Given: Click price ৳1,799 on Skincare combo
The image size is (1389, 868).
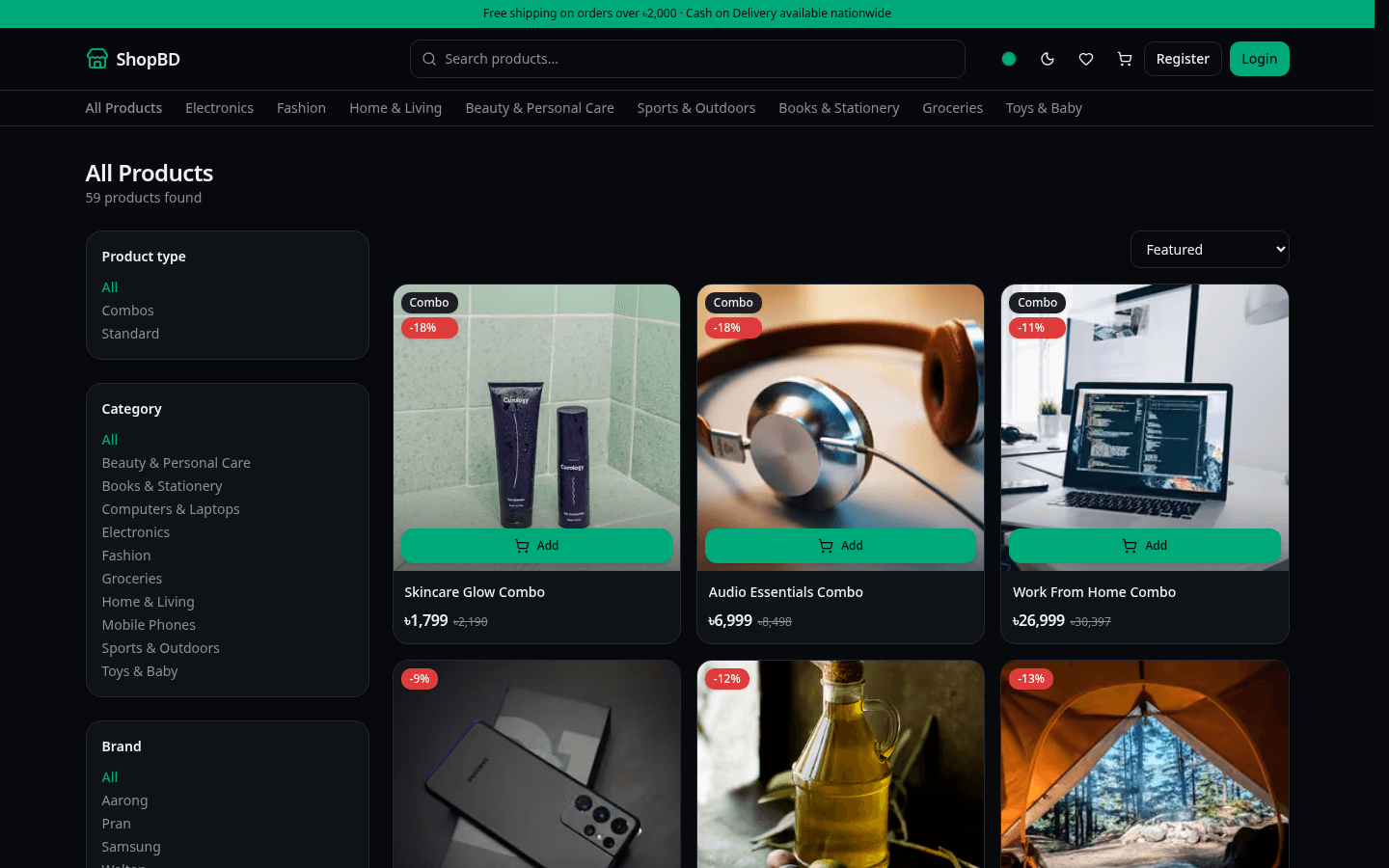Looking at the screenshot, I should click(426, 621).
